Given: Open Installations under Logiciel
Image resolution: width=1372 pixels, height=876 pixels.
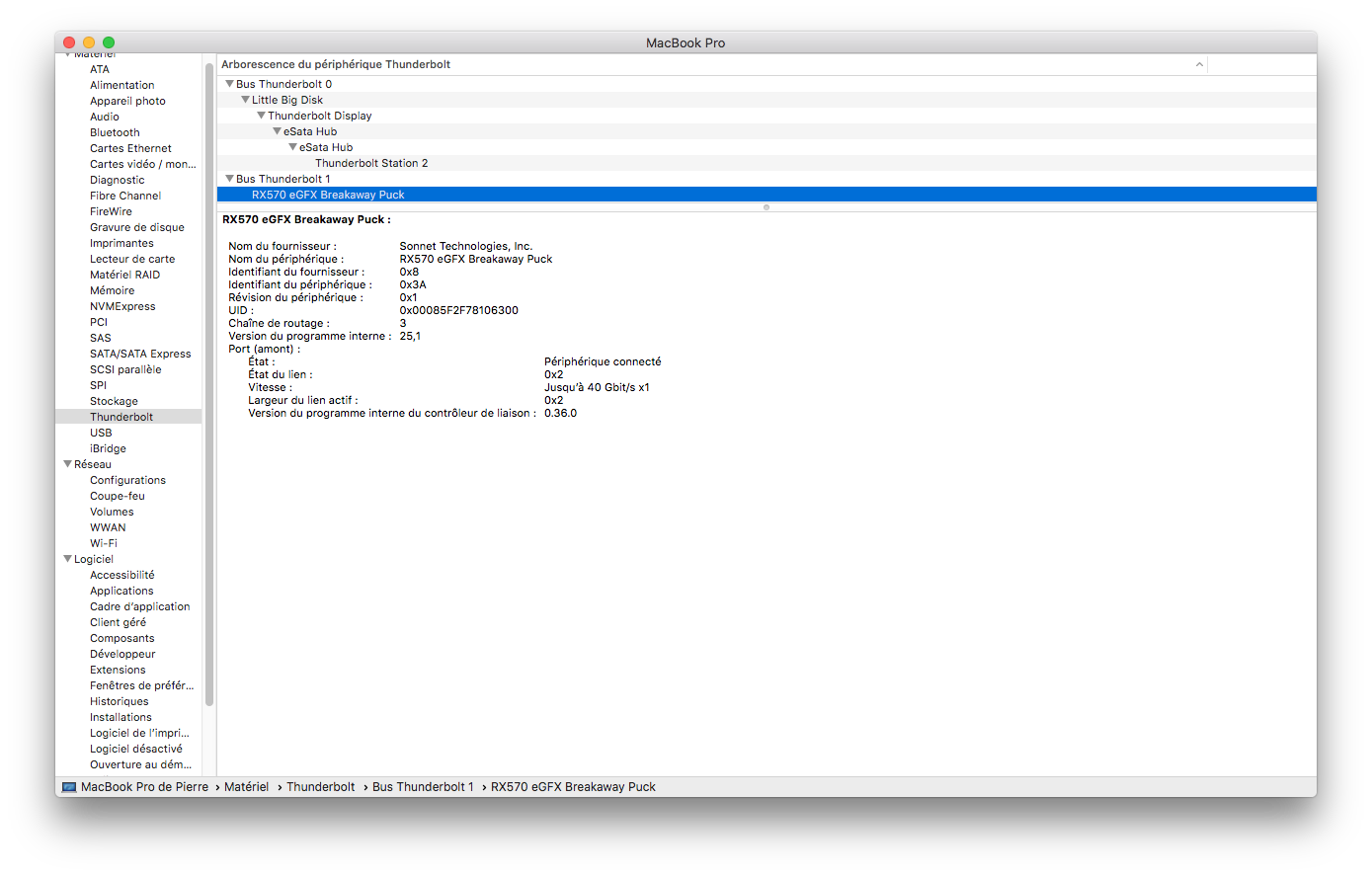Looking at the screenshot, I should [x=121, y=717].
